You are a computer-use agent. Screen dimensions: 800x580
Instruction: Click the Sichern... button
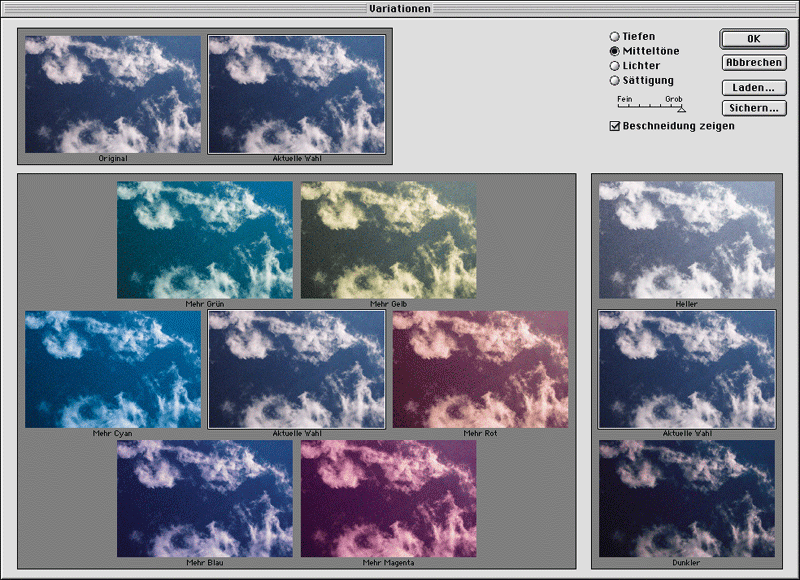pos(753,108)
